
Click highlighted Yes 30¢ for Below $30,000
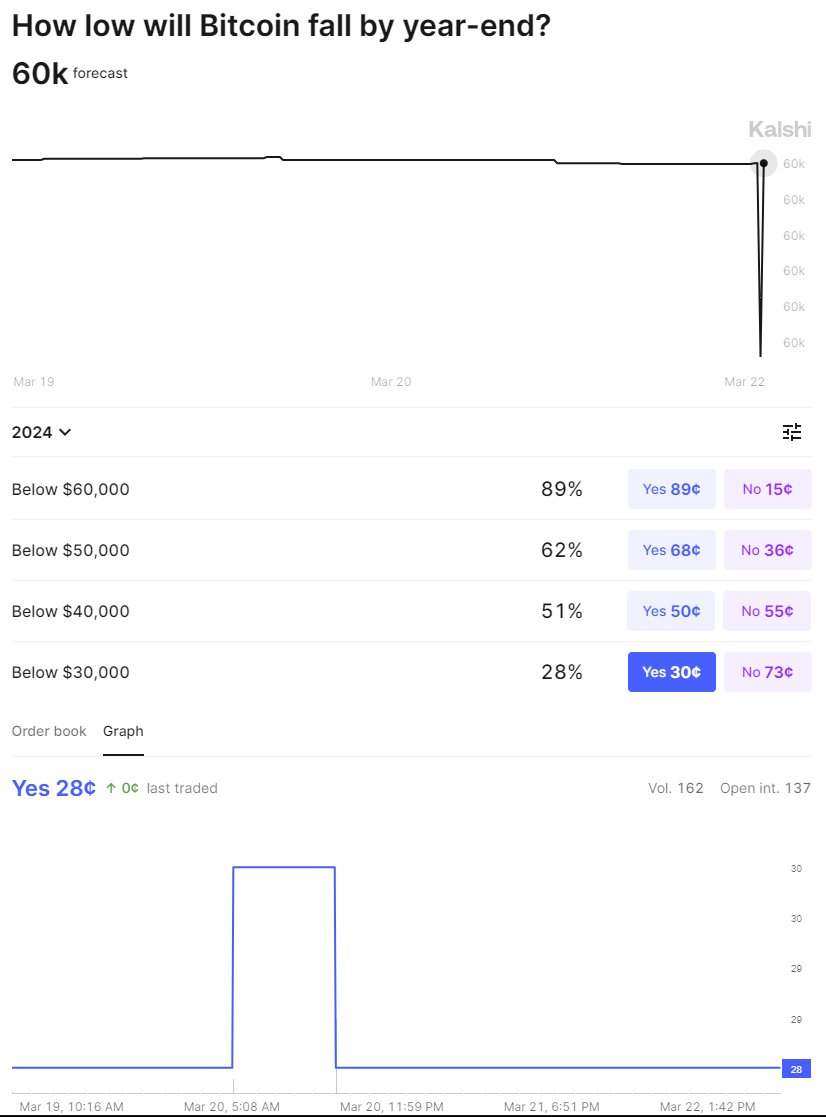pos(671,672)
